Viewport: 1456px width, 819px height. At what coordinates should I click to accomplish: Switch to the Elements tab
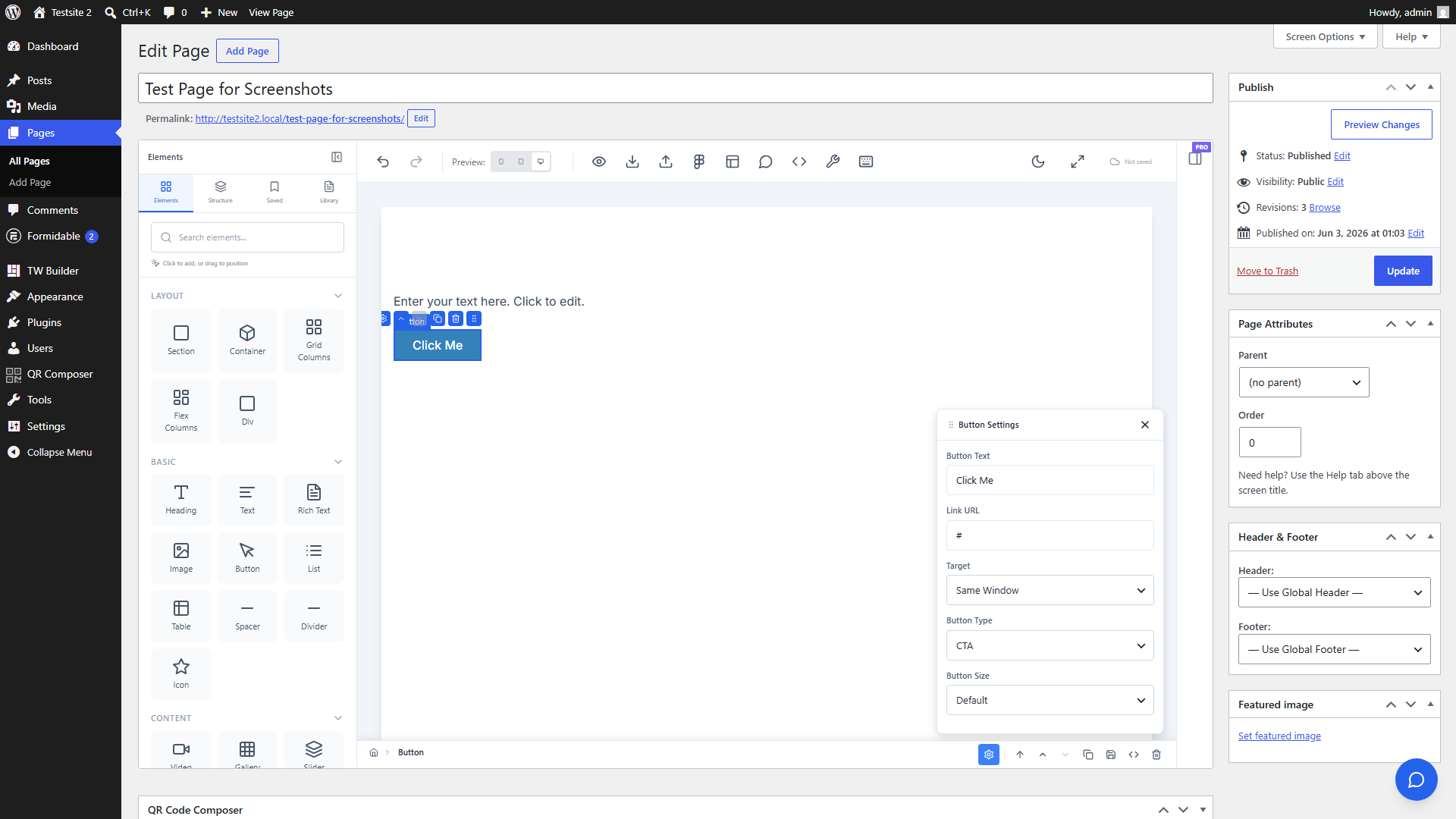(x=166, y=193)
